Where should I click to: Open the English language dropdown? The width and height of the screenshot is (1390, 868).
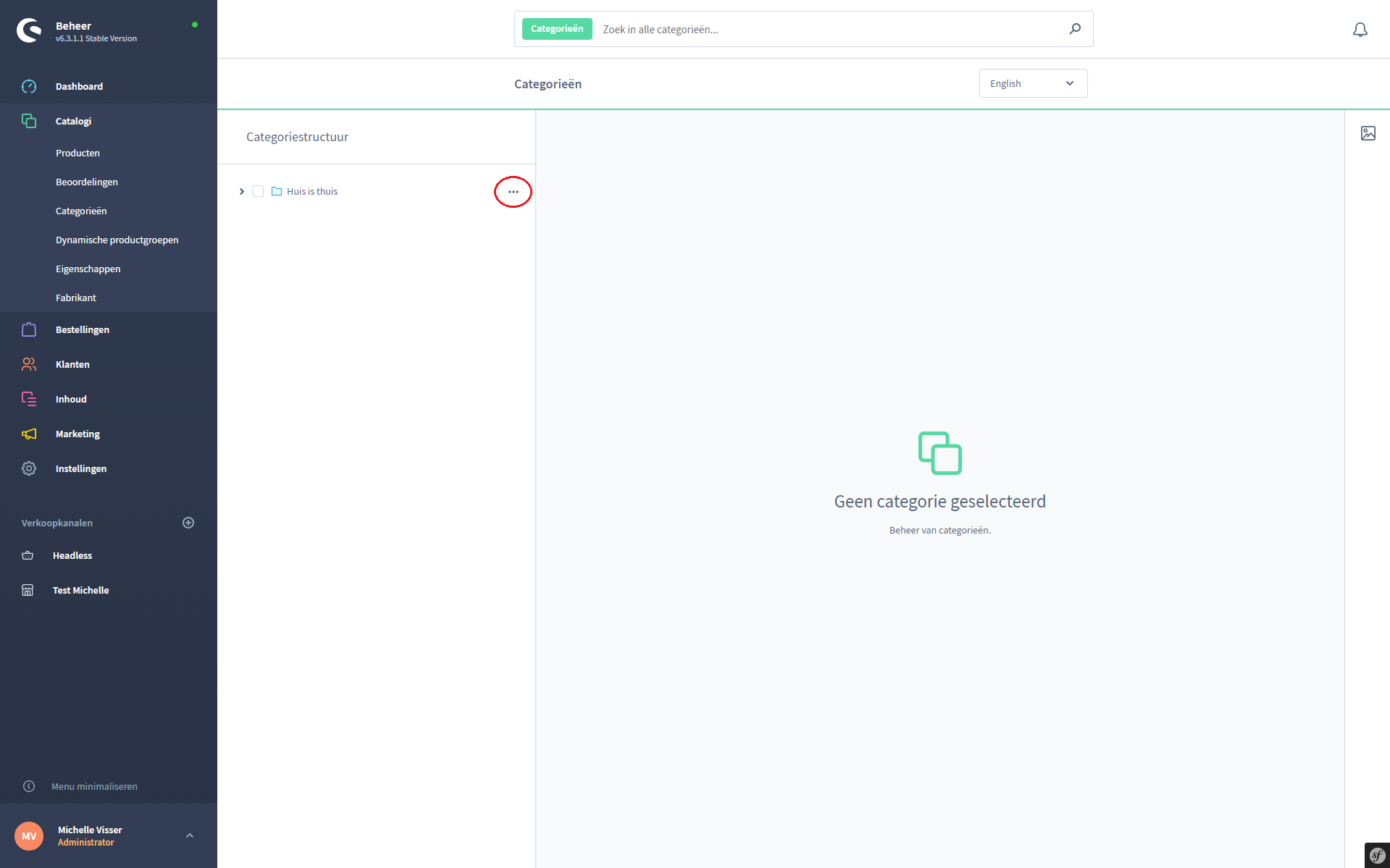[x=1032, y=83]
